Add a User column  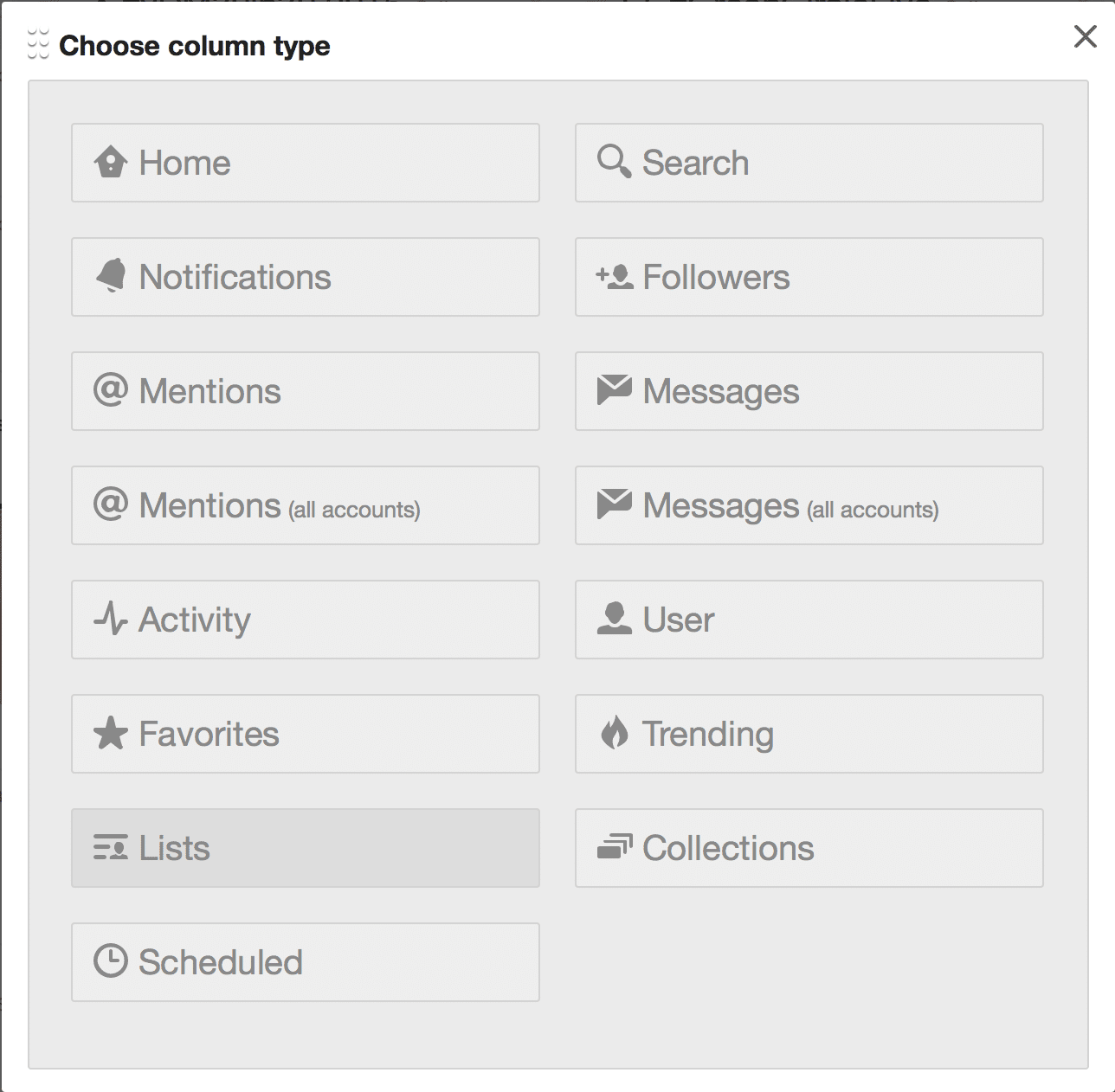809,620
